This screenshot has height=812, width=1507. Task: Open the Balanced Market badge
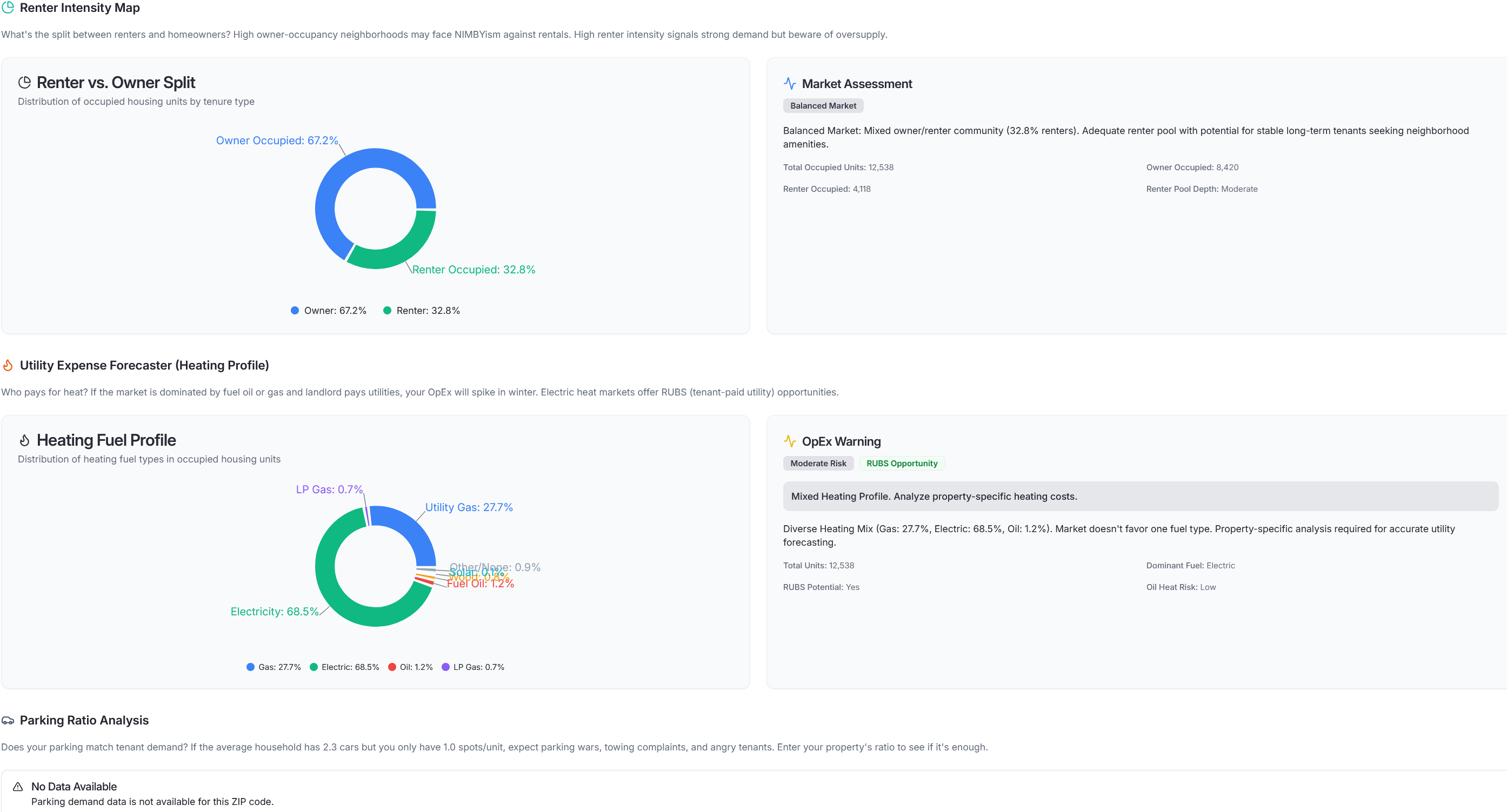pyautogui.click(x=823, y=105)
